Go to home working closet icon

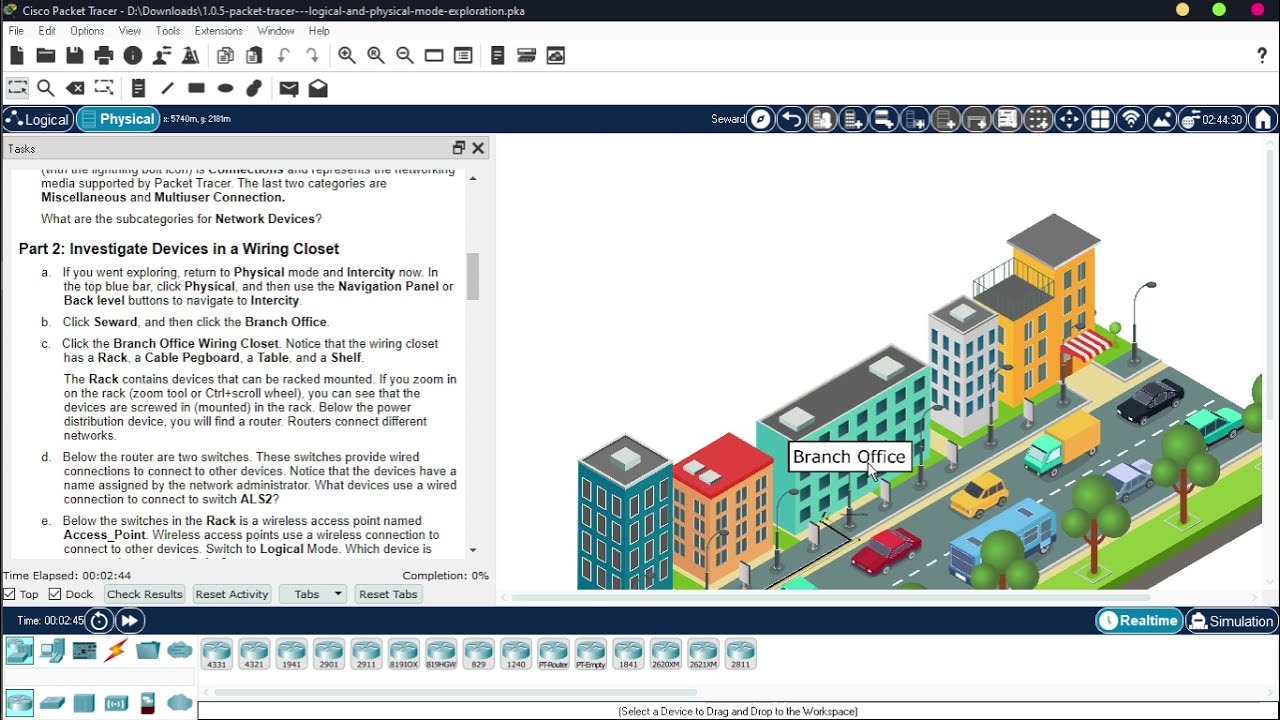[1263, 120]
